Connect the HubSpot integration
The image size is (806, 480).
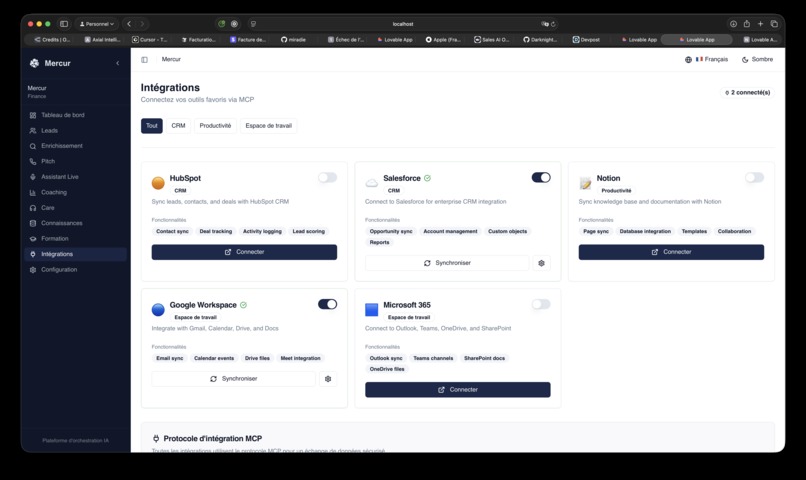pos(244,252)
